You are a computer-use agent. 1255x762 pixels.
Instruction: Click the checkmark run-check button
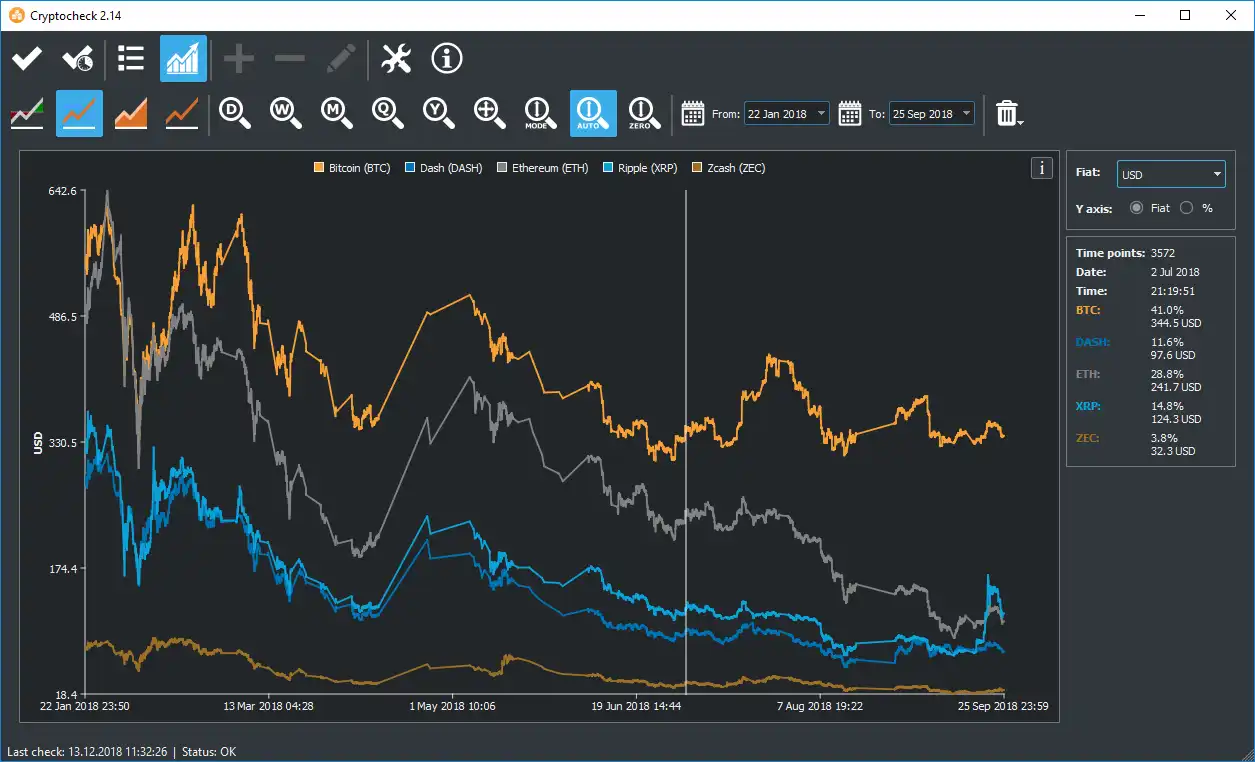click(x=26, y=58)
